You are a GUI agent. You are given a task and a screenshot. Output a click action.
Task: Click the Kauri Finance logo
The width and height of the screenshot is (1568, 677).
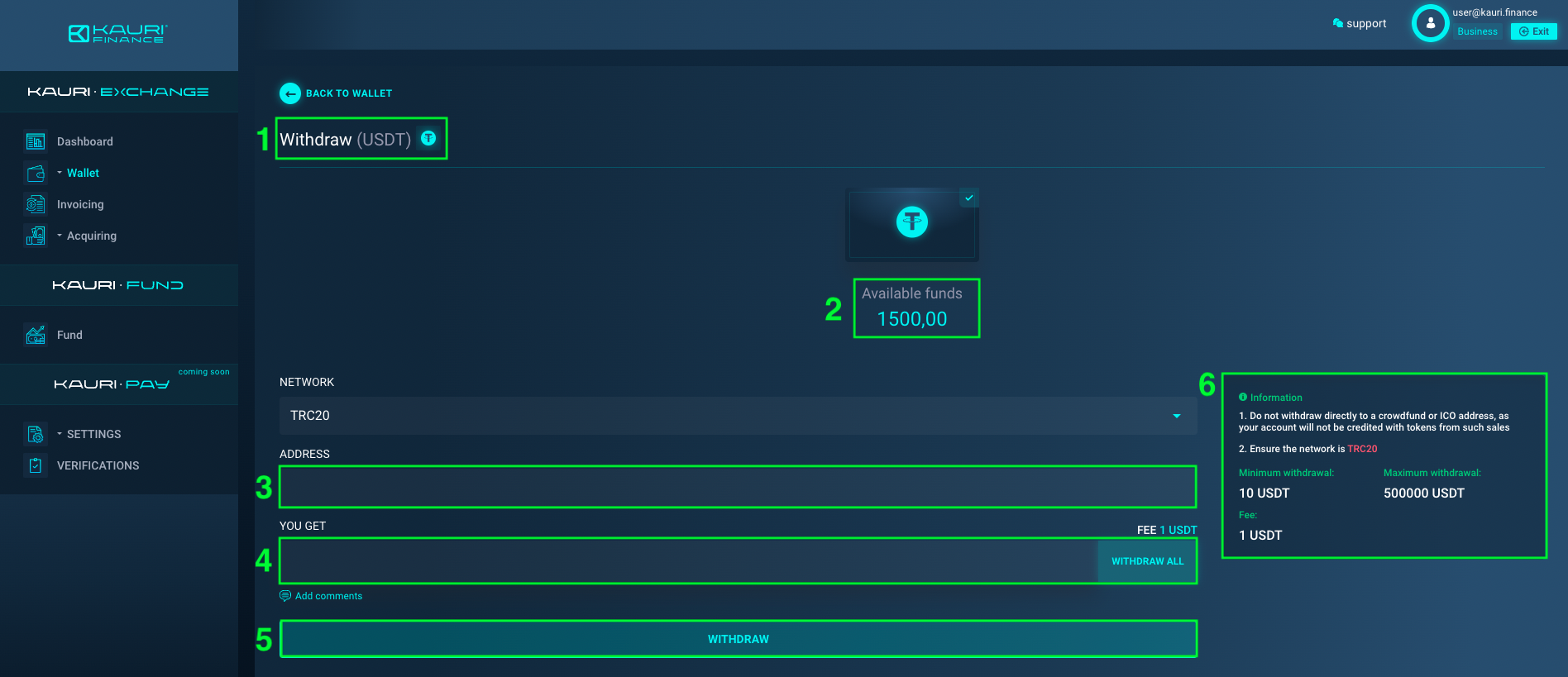[x=117, y=34]
